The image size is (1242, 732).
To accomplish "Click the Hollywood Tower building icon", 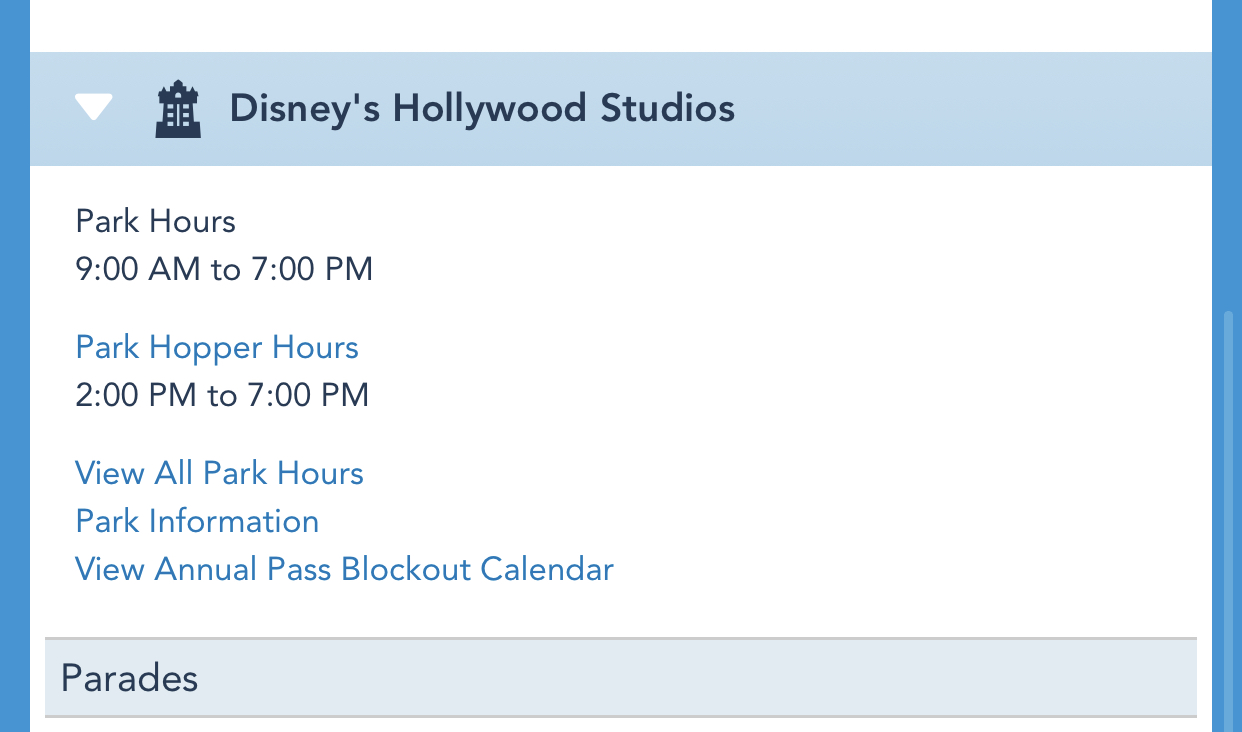I will coord(178,109).
